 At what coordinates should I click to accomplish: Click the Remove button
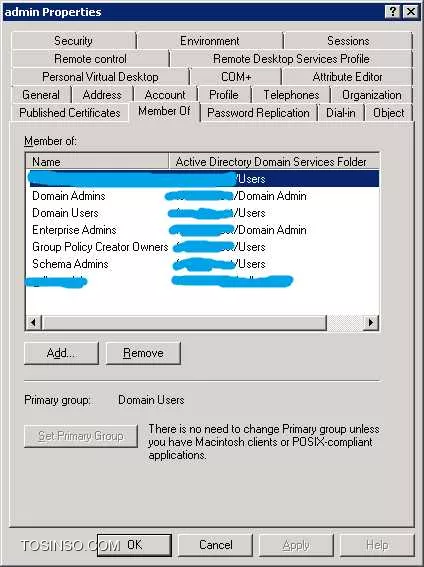143,353
